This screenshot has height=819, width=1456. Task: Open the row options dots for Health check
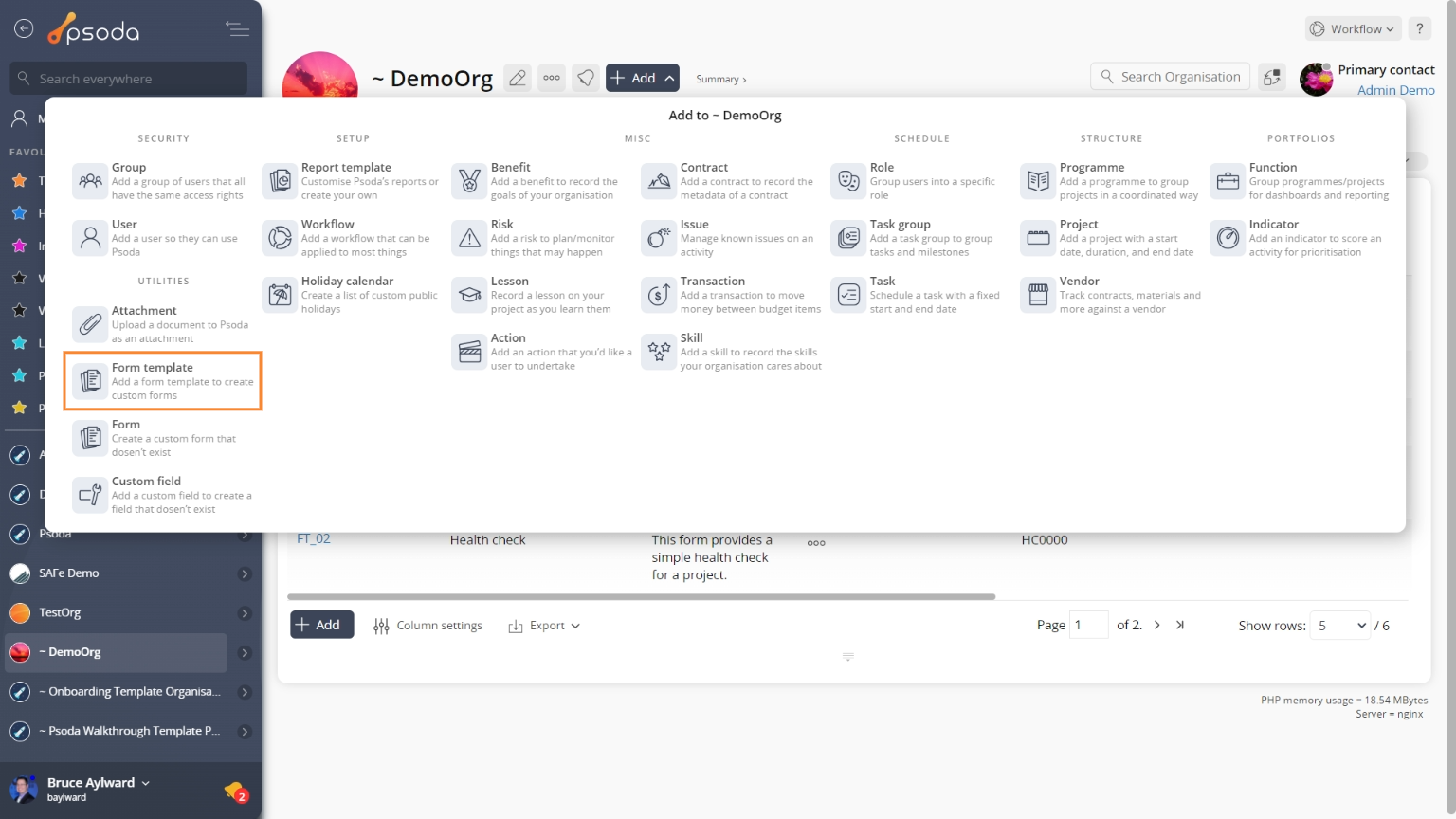(816, 543)
